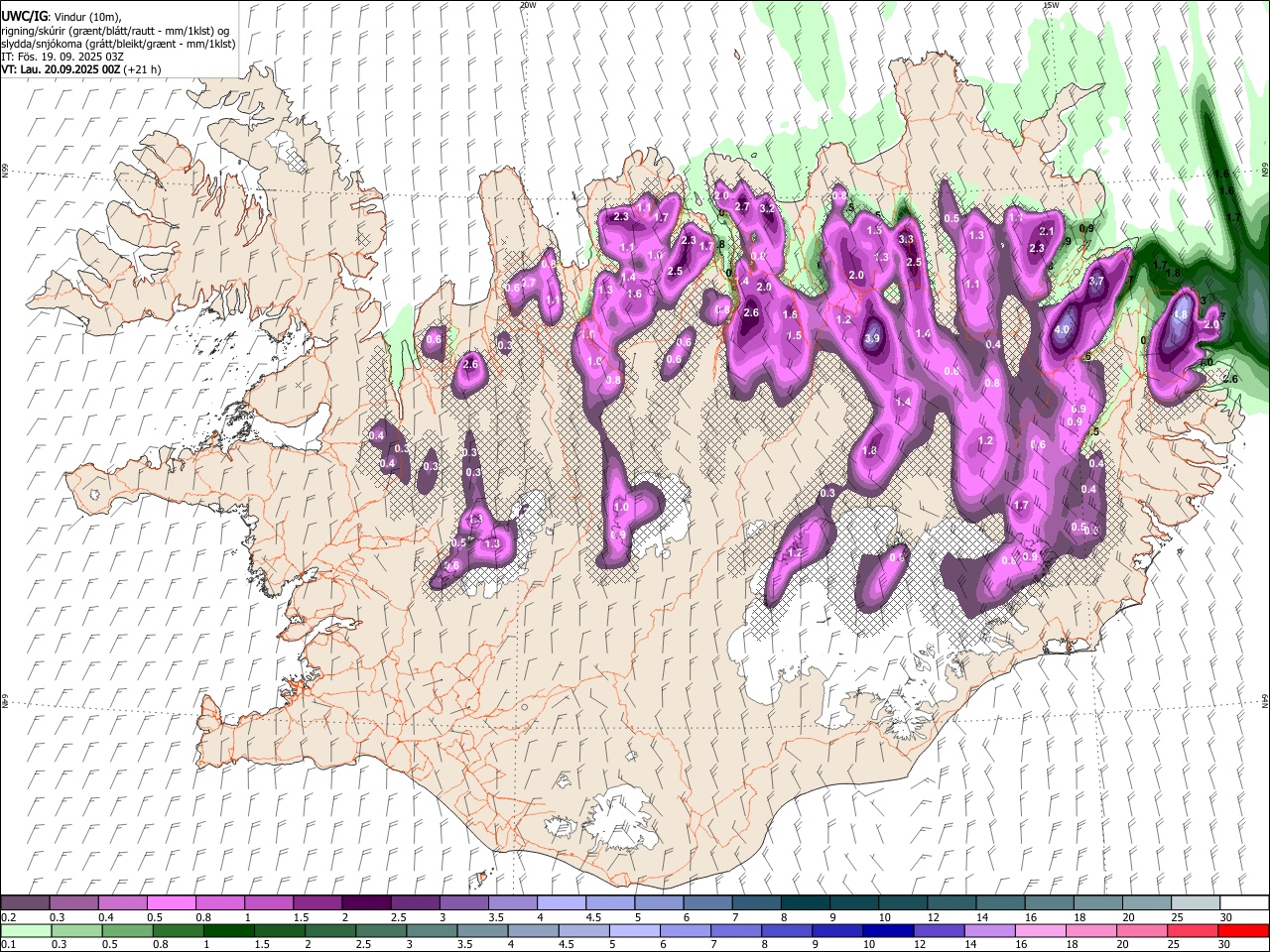Click the '(+21 h)' forecast offset text
Image resolution: width=1270 pixels, height=952 pixels.
pyautogui.click(x=143, y=69)
